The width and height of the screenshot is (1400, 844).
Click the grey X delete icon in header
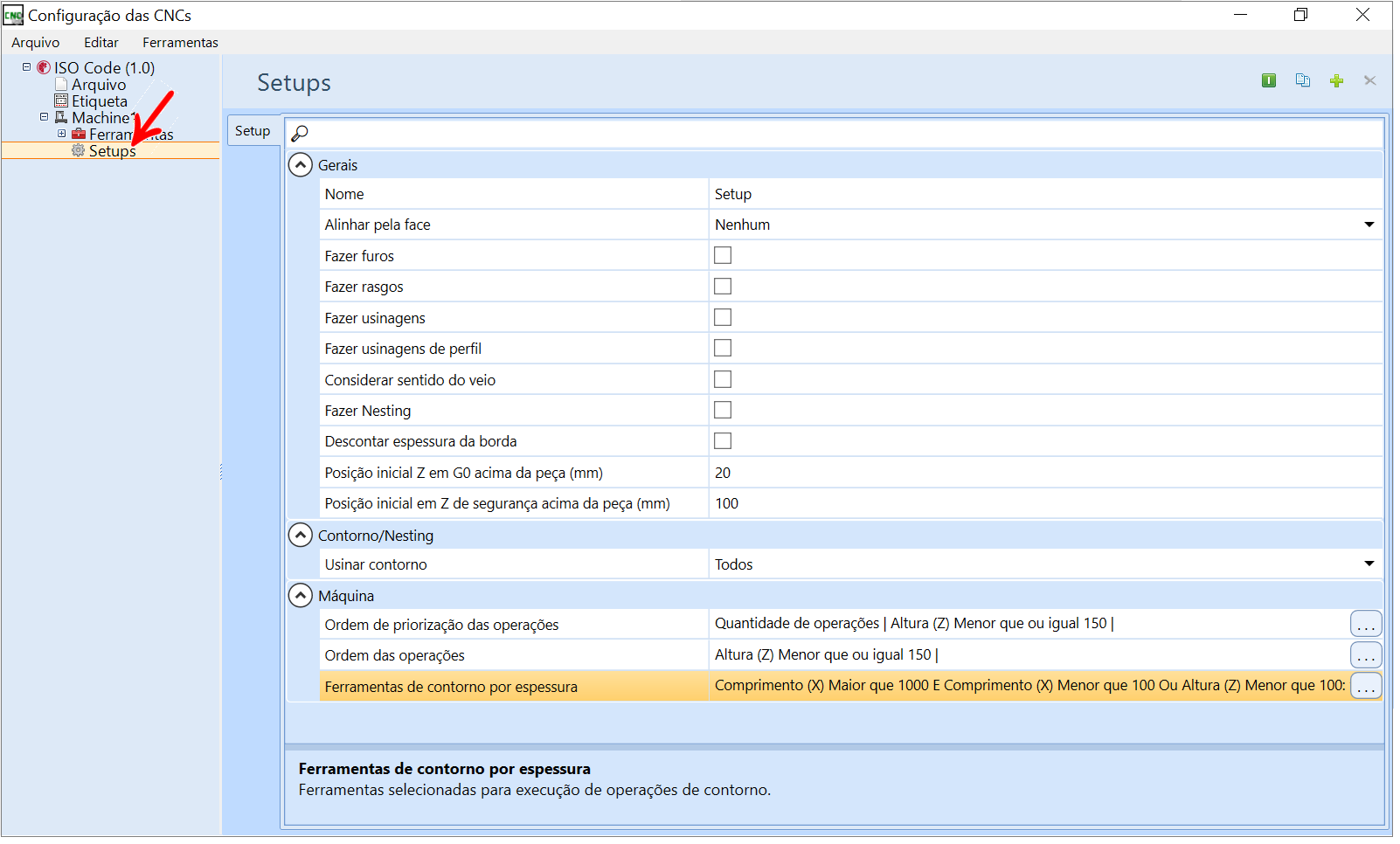[1369, 80]
